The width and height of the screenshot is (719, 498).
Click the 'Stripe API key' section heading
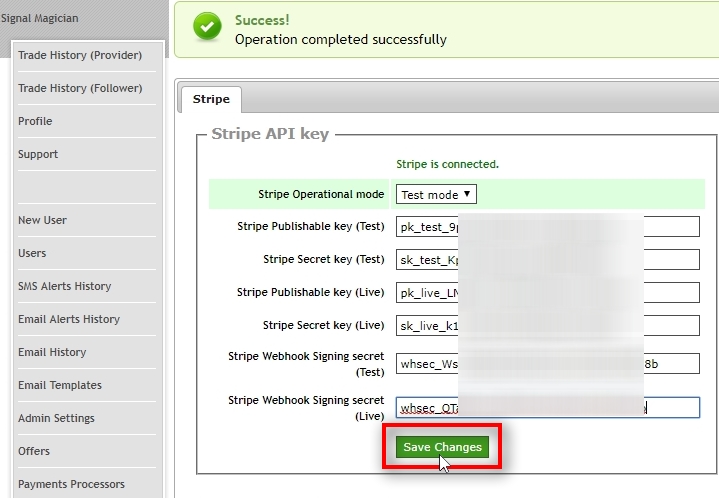click(x=270, y=134)
